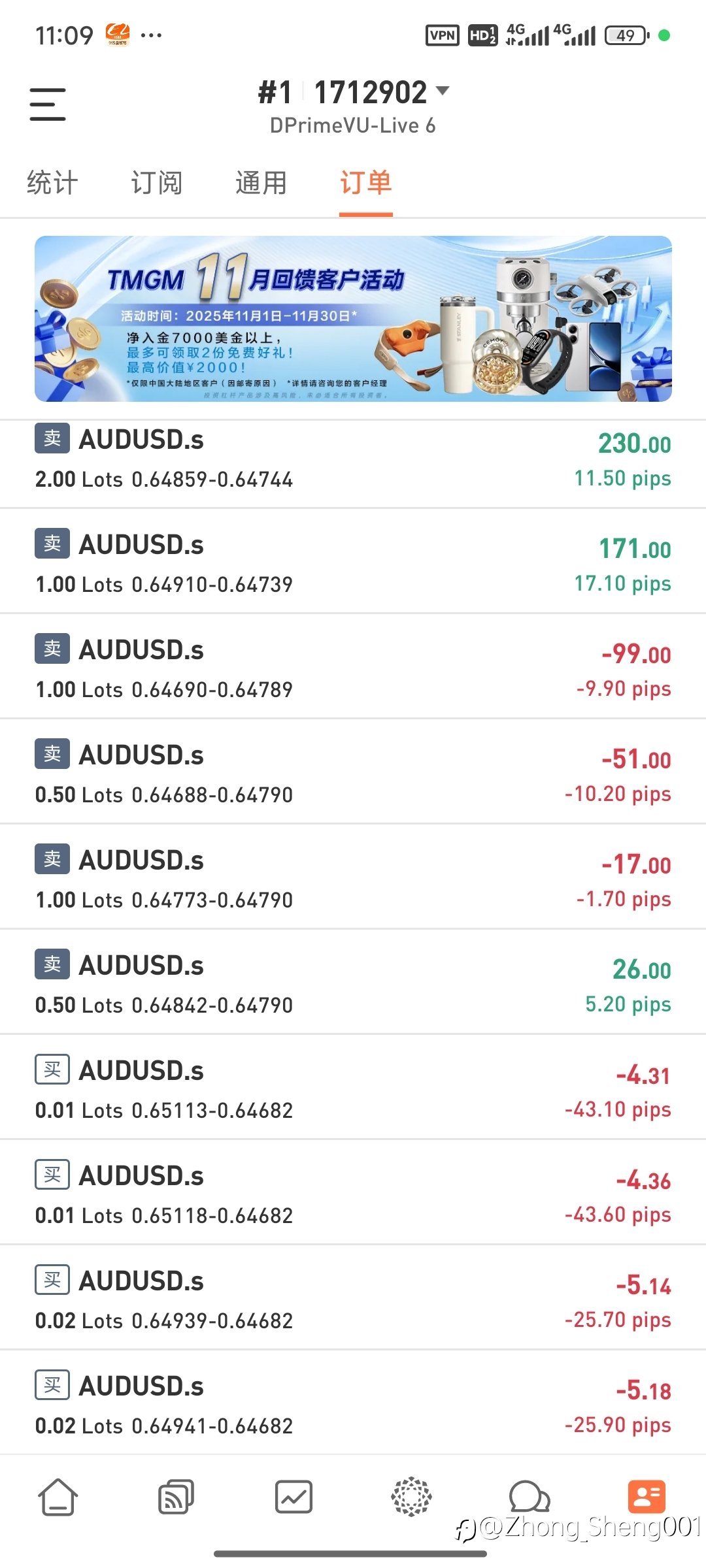Open the home icon in bottom bar
The height and width of the screenshot is (1568, 706).
coord(58,1497)
